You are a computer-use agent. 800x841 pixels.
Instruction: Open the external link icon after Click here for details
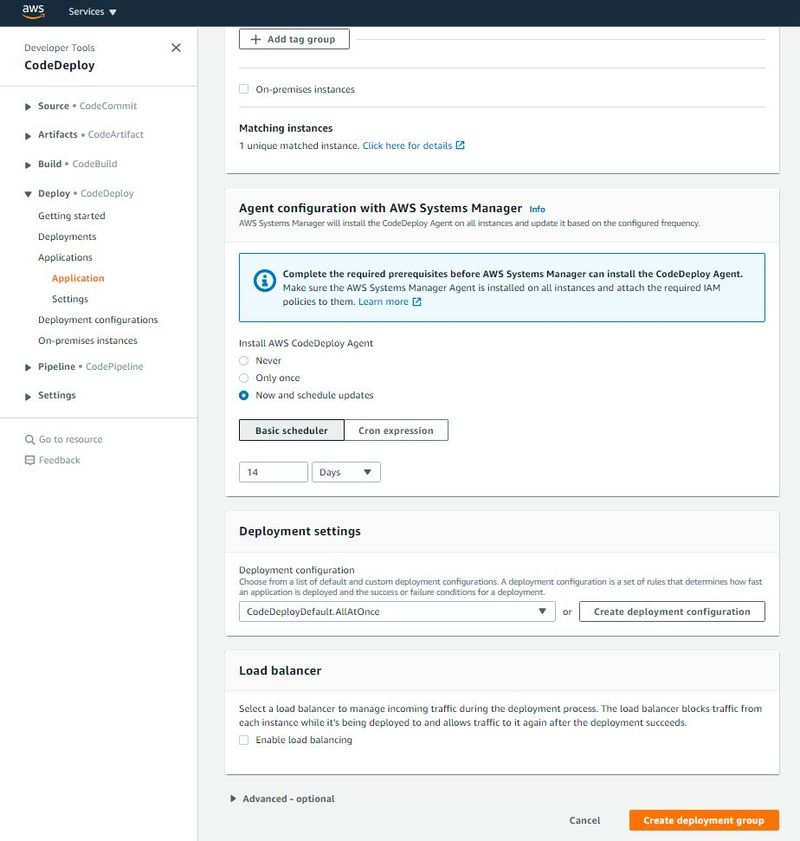click(x=460, y=145)
